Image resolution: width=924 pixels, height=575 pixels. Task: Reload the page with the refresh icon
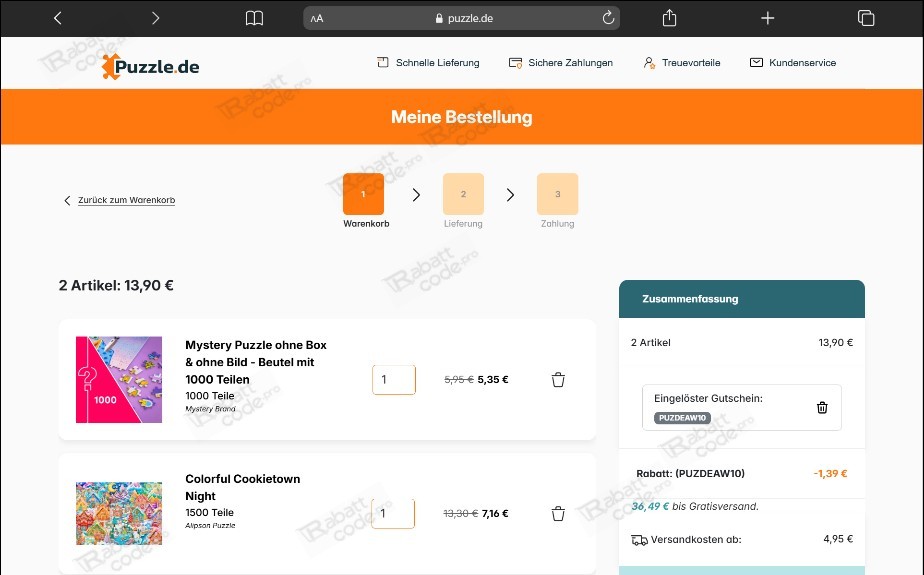[x=608, y=18]
